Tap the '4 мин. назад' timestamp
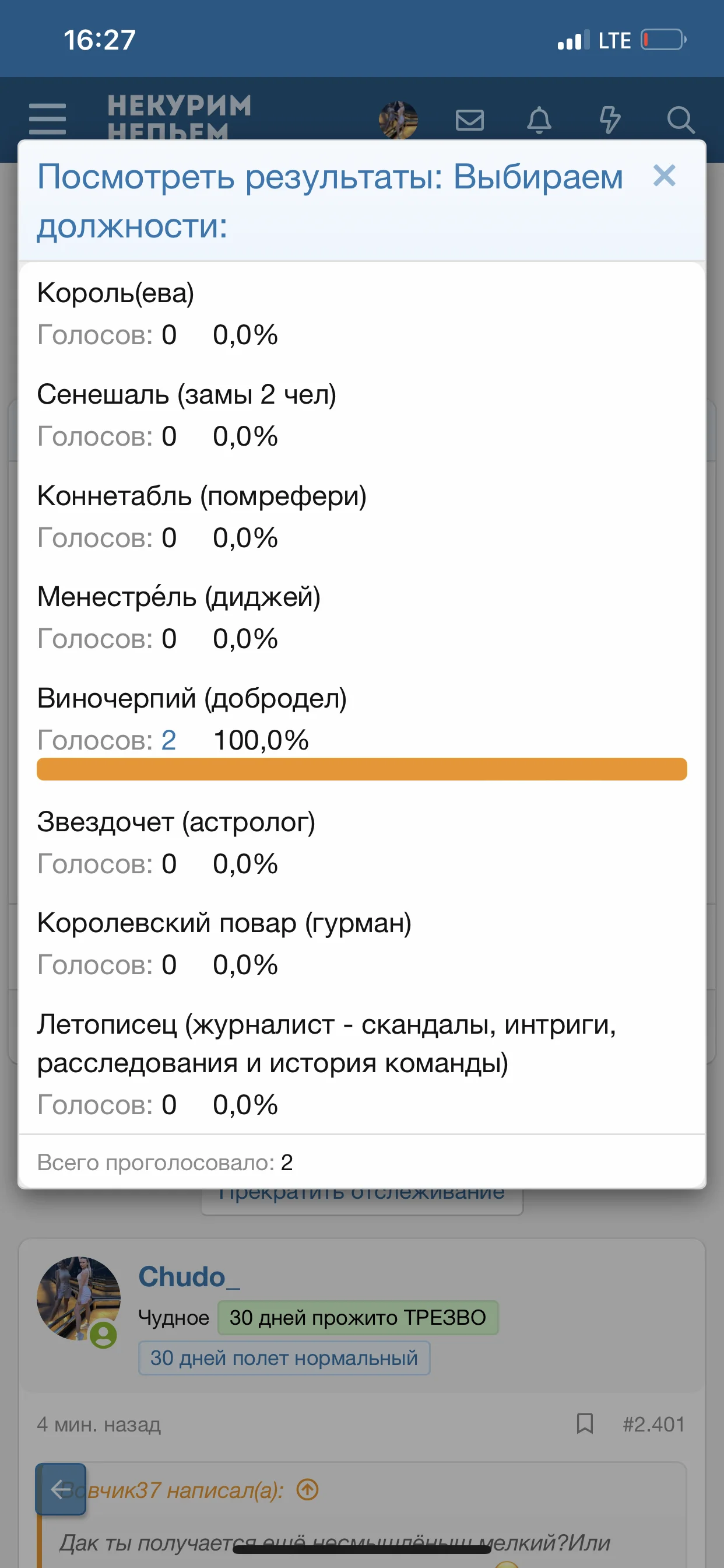The image size is (724, 1568). click(99, 1424)
